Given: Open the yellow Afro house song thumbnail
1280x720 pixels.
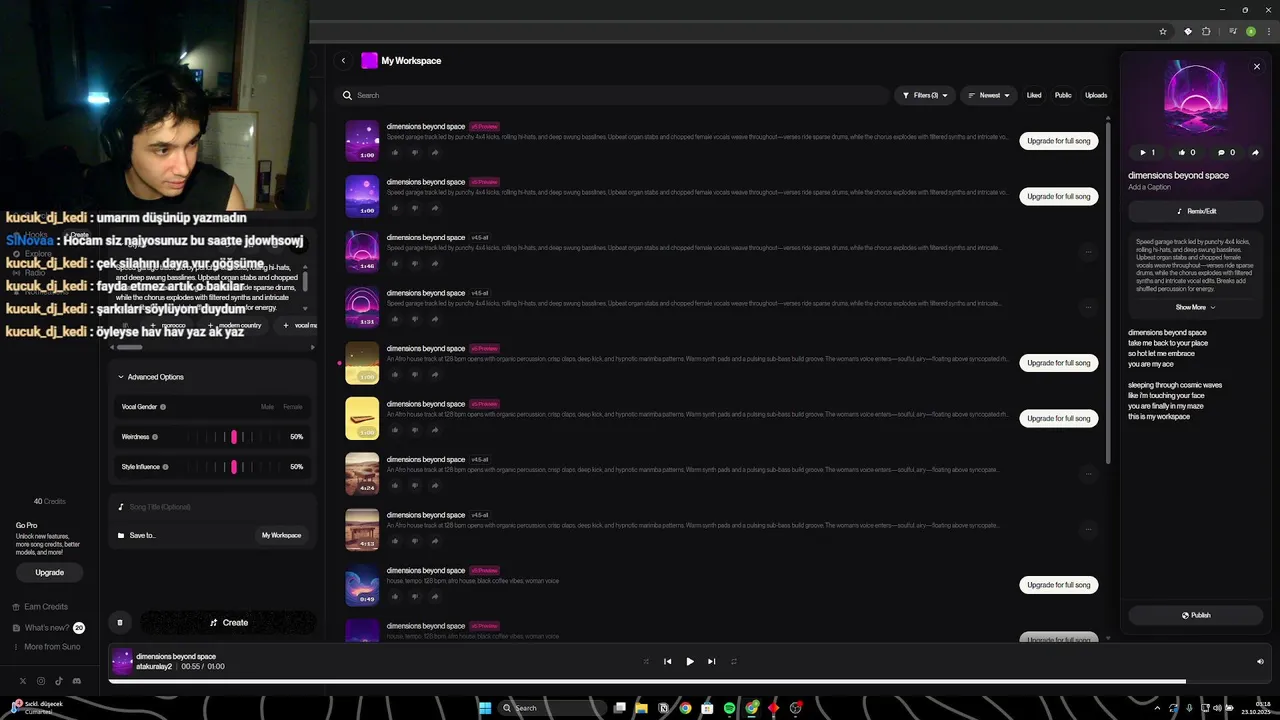Looking at the screenshot, I should click(362, 418).
